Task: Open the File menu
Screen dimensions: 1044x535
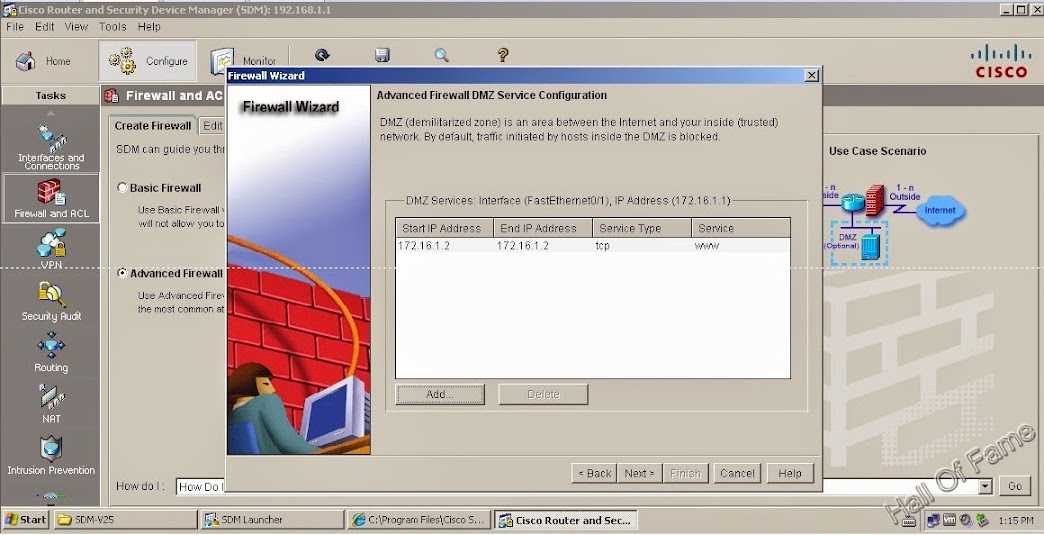Action: [x=15, y=27]
